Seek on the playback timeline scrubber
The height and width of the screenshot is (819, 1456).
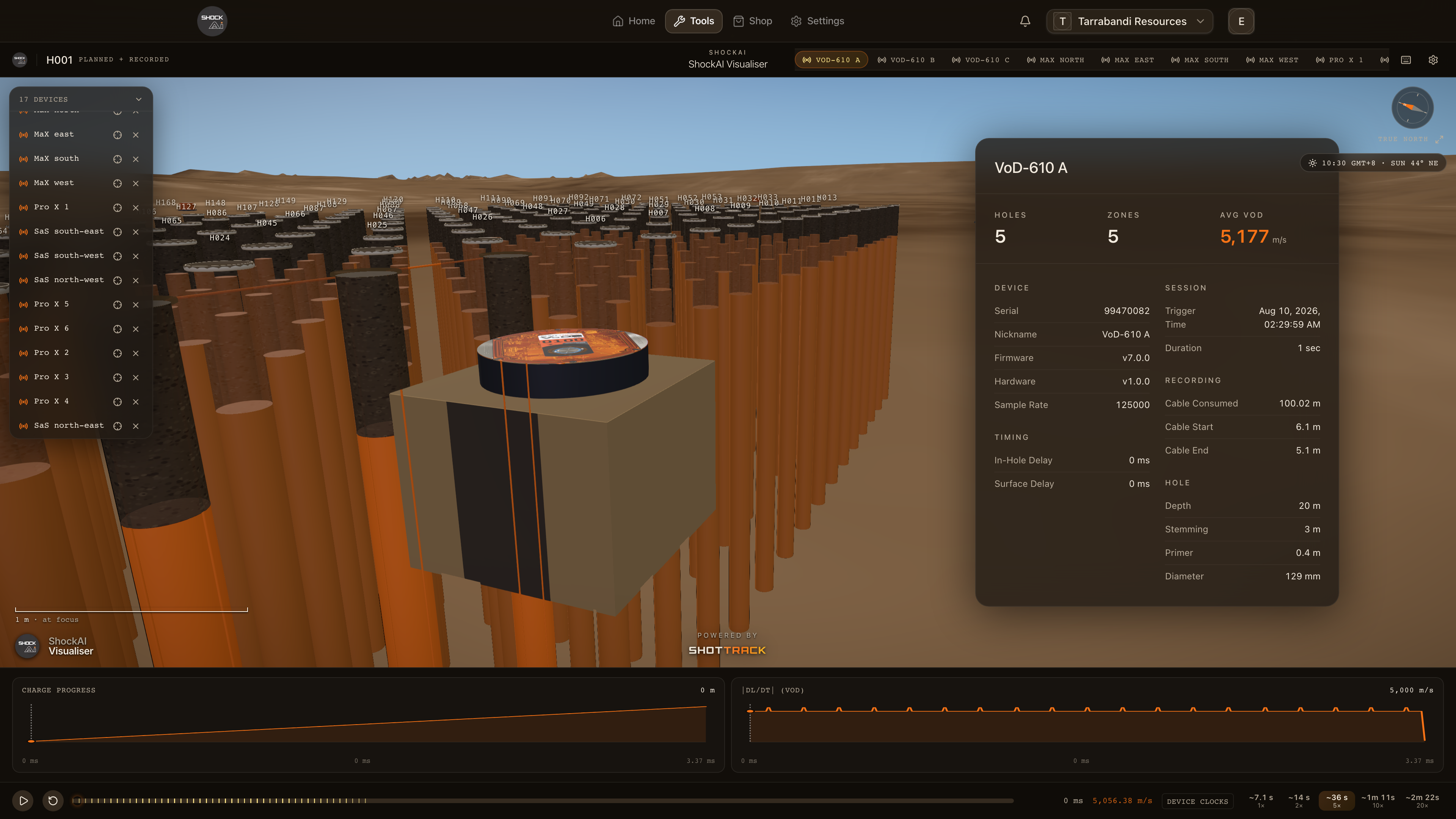pos(543,801)
